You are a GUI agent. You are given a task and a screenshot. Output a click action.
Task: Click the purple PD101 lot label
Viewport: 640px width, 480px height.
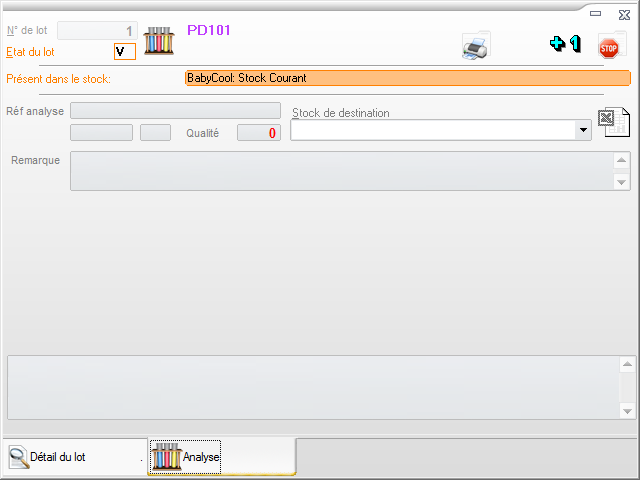click(209, 31)
